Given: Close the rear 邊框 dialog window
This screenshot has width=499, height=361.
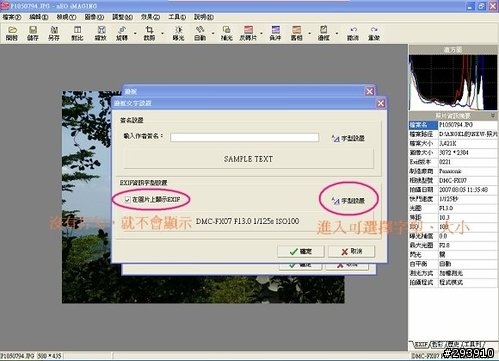Looking at the screenshot, I should (369, 91).
